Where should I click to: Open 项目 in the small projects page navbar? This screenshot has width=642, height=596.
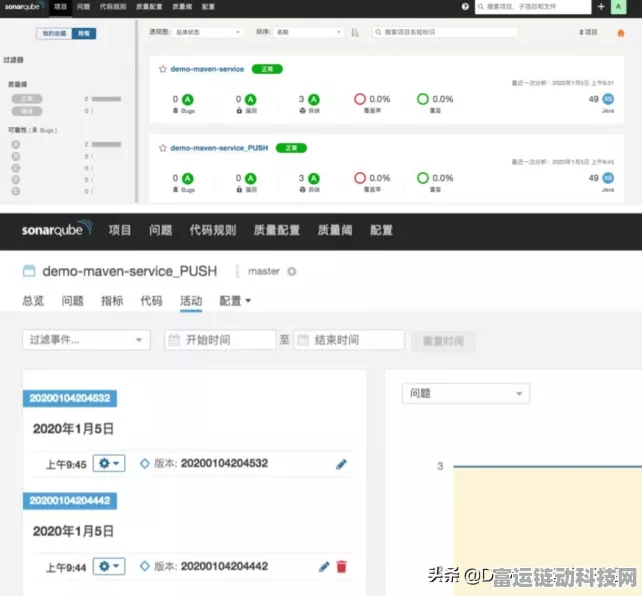tap(60, 7)
